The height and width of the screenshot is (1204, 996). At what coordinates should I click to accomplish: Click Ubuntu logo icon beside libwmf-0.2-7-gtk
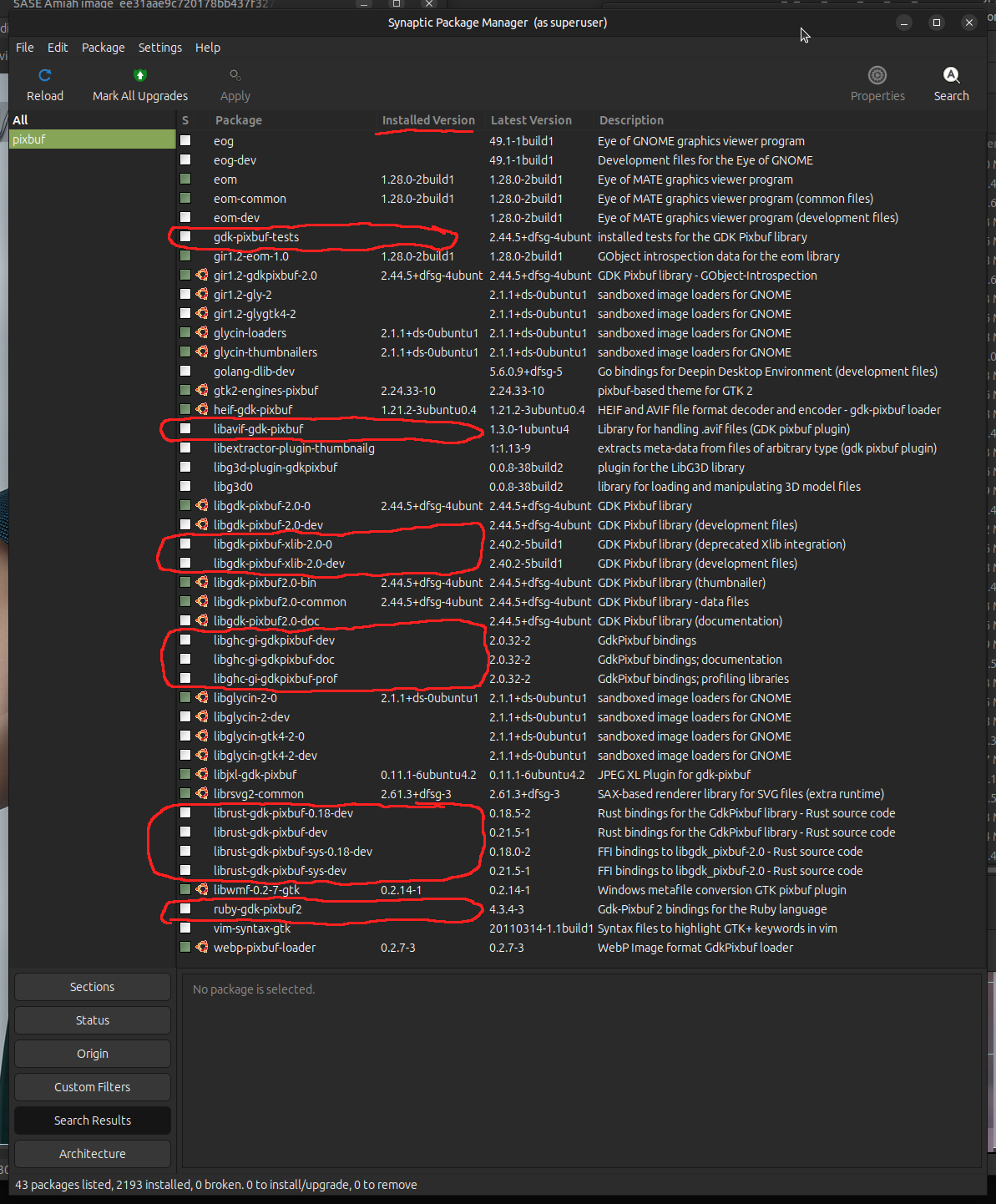[x=202, y=889]
